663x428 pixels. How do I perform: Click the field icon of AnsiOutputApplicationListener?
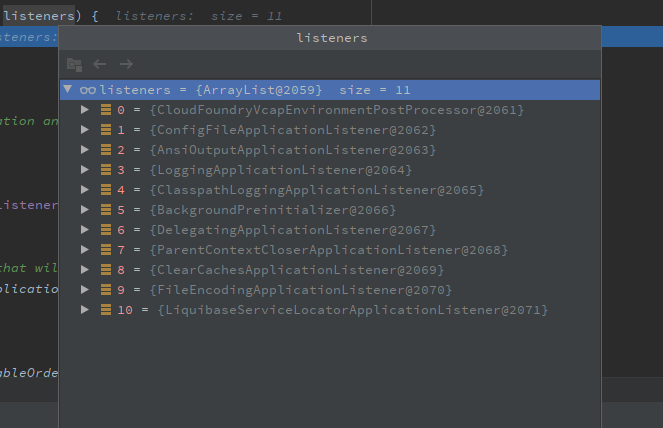pos(106,150)
